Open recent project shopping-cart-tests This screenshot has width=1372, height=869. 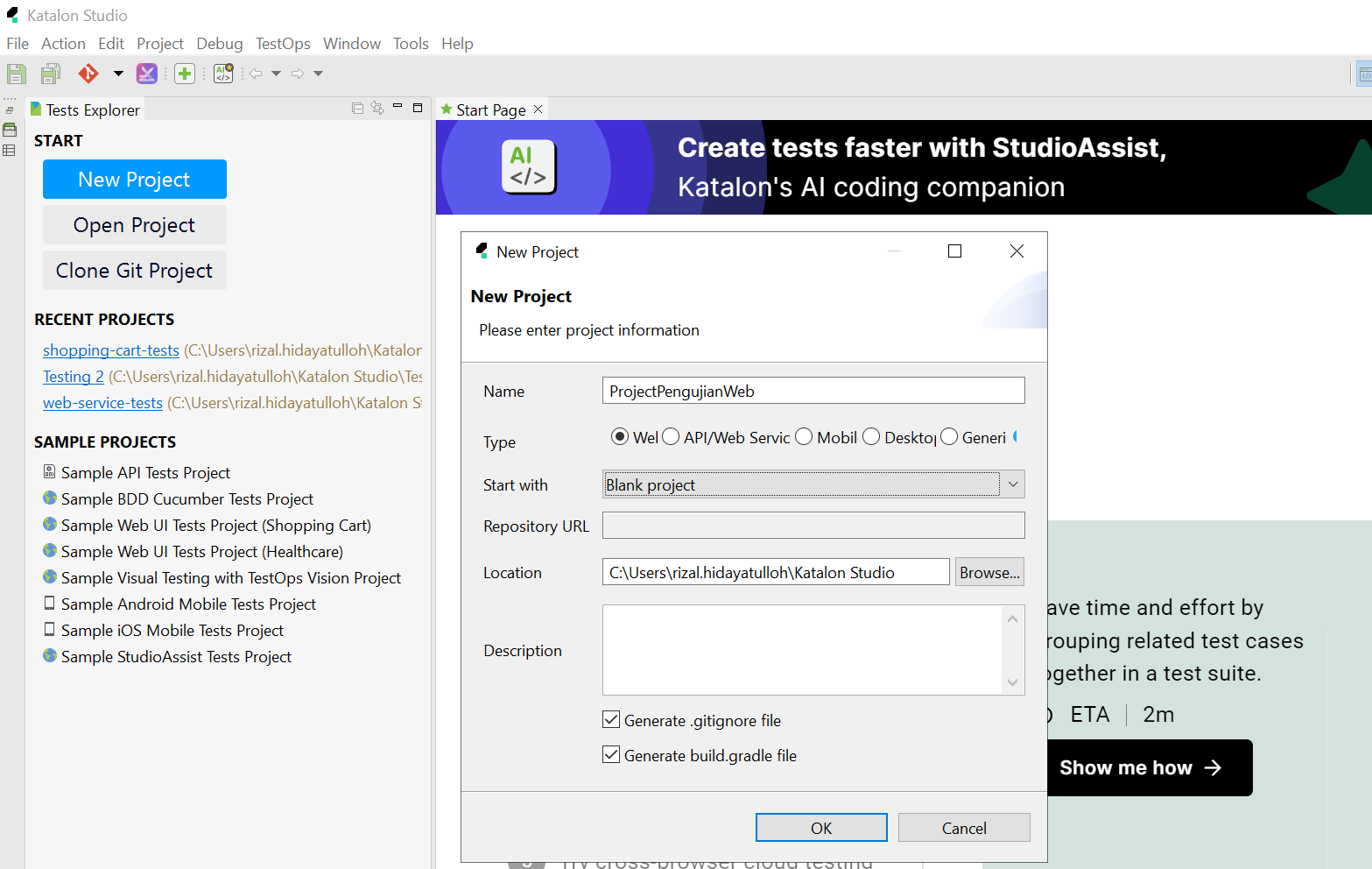[x=111, y=350]
